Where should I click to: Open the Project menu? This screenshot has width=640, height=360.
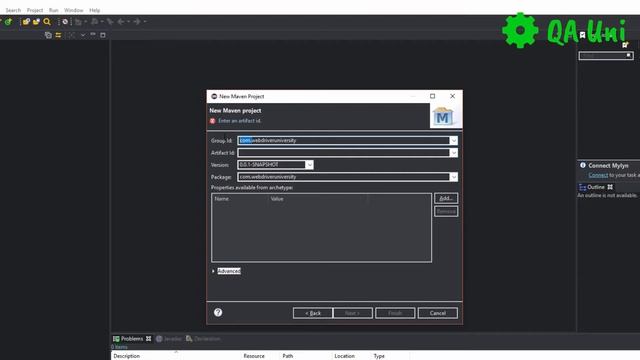35,10
